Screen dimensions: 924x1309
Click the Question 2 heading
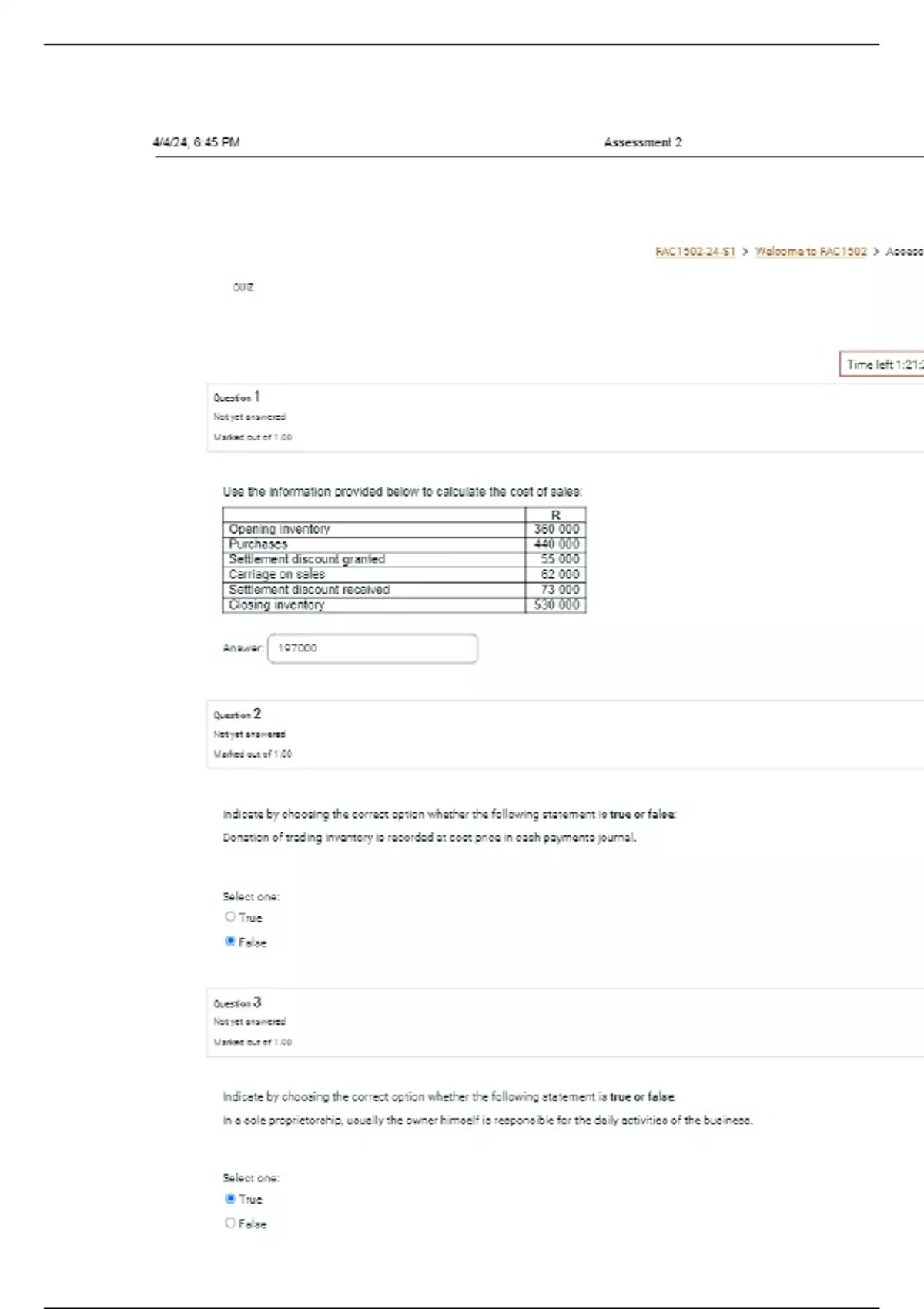coord(237,715)
